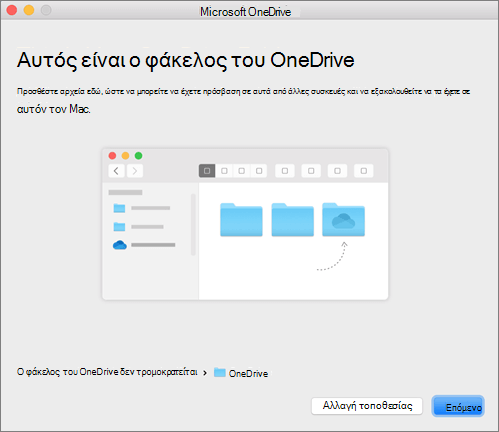Screen dimensions: 499x432
Task: Click the Finder illustration image
Action: (245, 224)
